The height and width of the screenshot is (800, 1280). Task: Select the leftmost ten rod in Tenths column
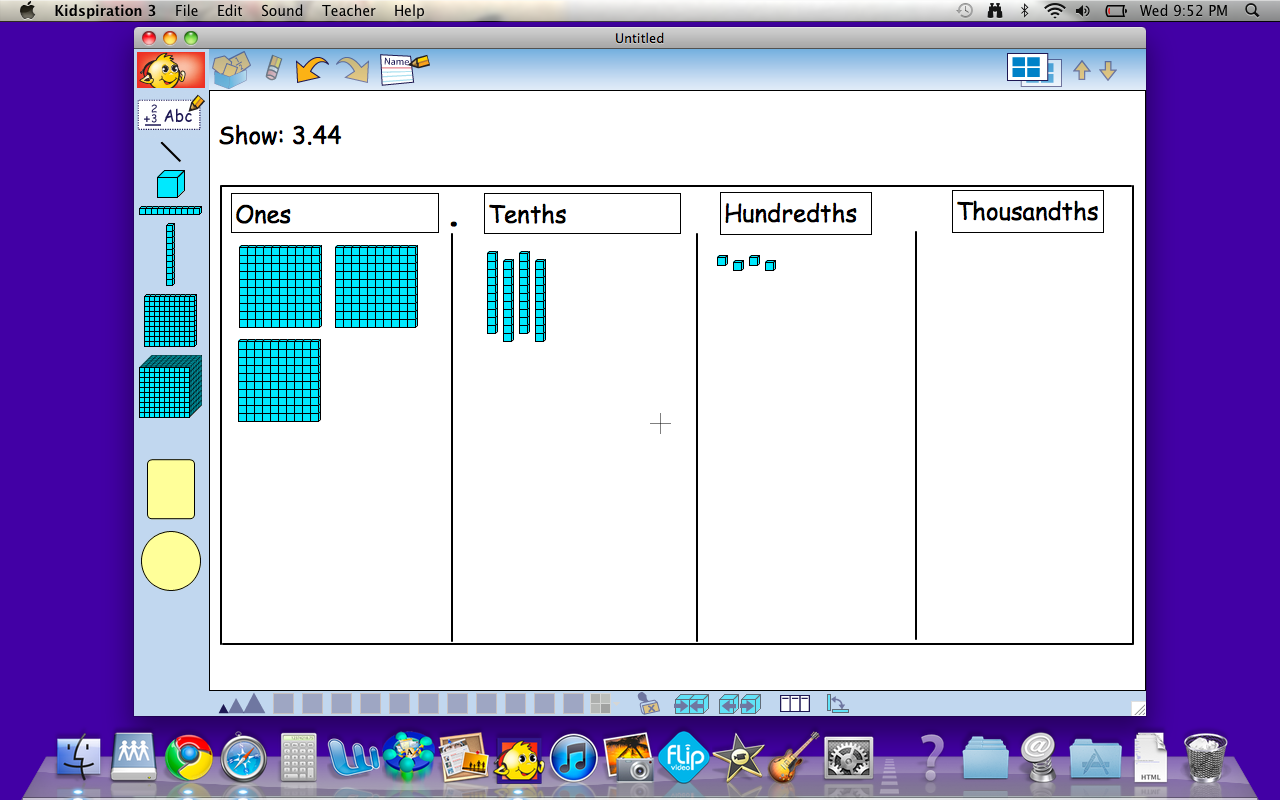click(492, 292)
